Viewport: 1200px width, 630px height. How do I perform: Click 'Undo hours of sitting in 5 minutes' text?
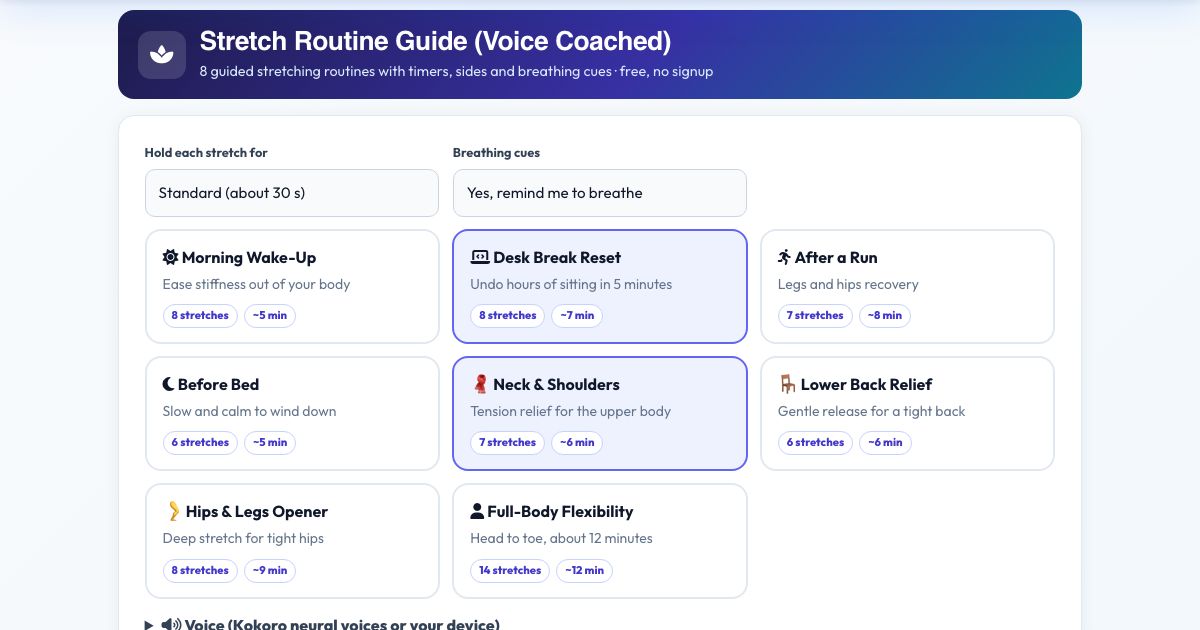[x=571, y=284]
